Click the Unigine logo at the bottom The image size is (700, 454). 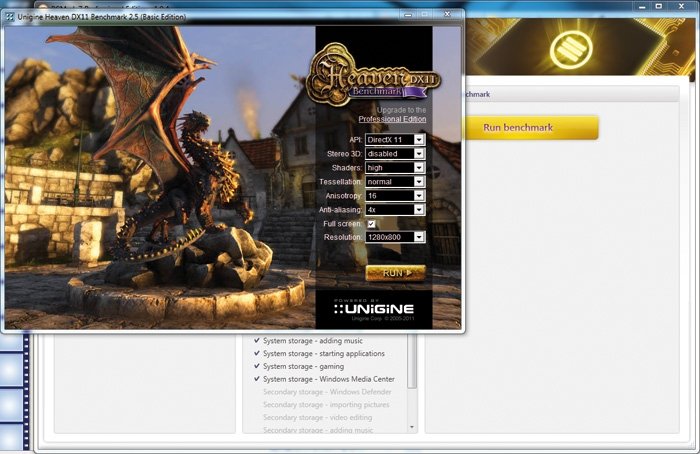tap(374, 309)
